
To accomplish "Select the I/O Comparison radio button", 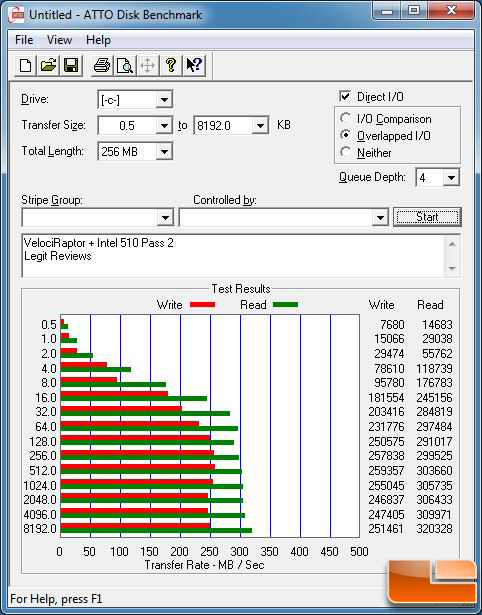I will coord(346,118).
